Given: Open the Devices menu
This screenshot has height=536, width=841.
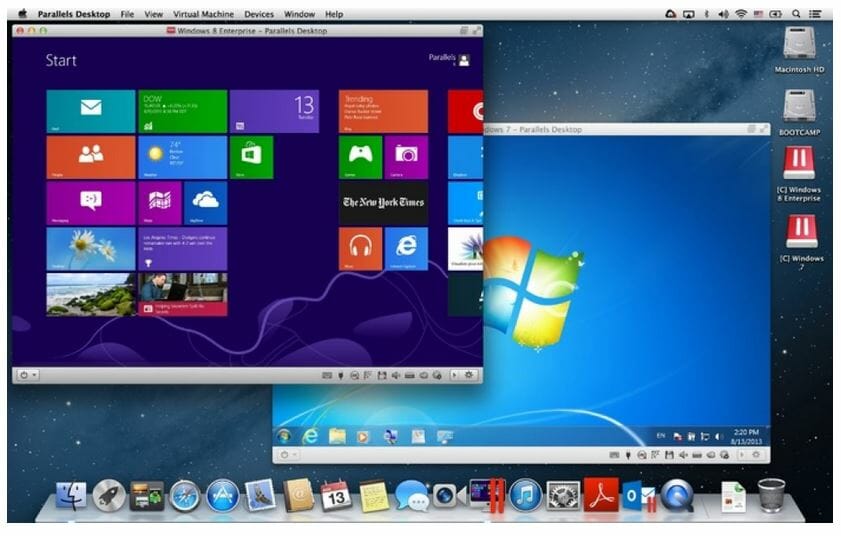Looking at the screenshot, I should pyautogui.click(x=259, y=14).
